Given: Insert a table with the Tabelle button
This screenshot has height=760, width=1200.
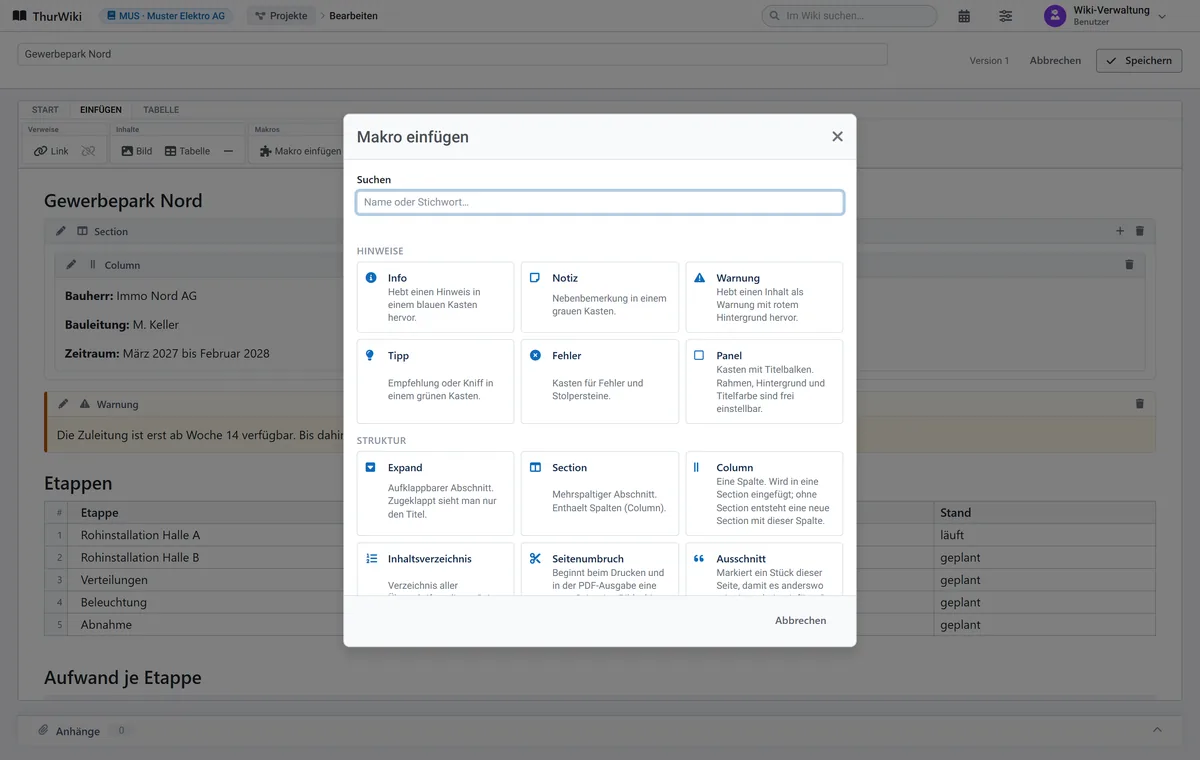Looking at the screenshot, I should (187, 151).
